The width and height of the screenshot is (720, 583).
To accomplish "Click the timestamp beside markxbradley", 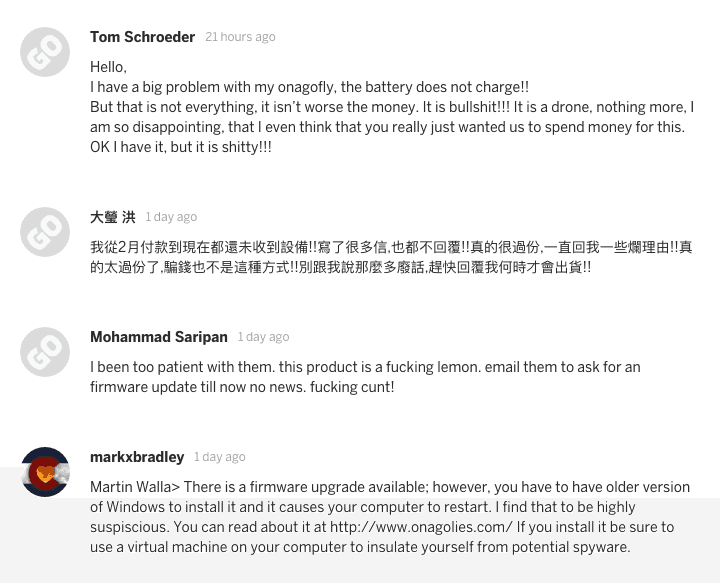I will tap(220, 457).
